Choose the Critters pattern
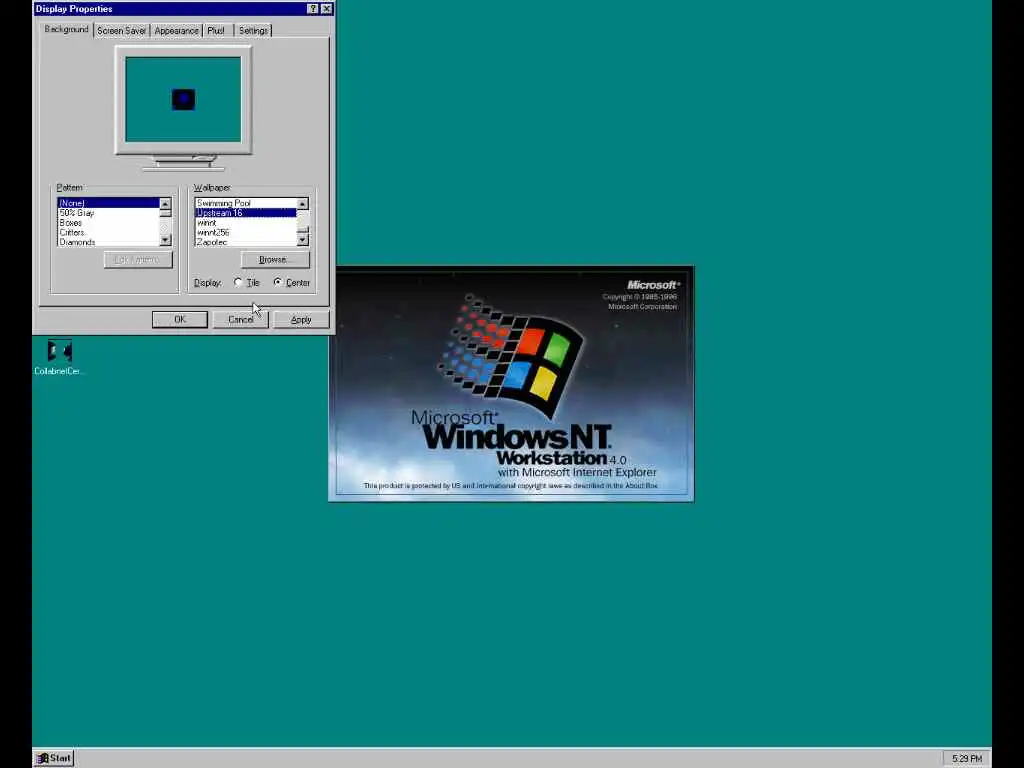 (x=108, y=232)
